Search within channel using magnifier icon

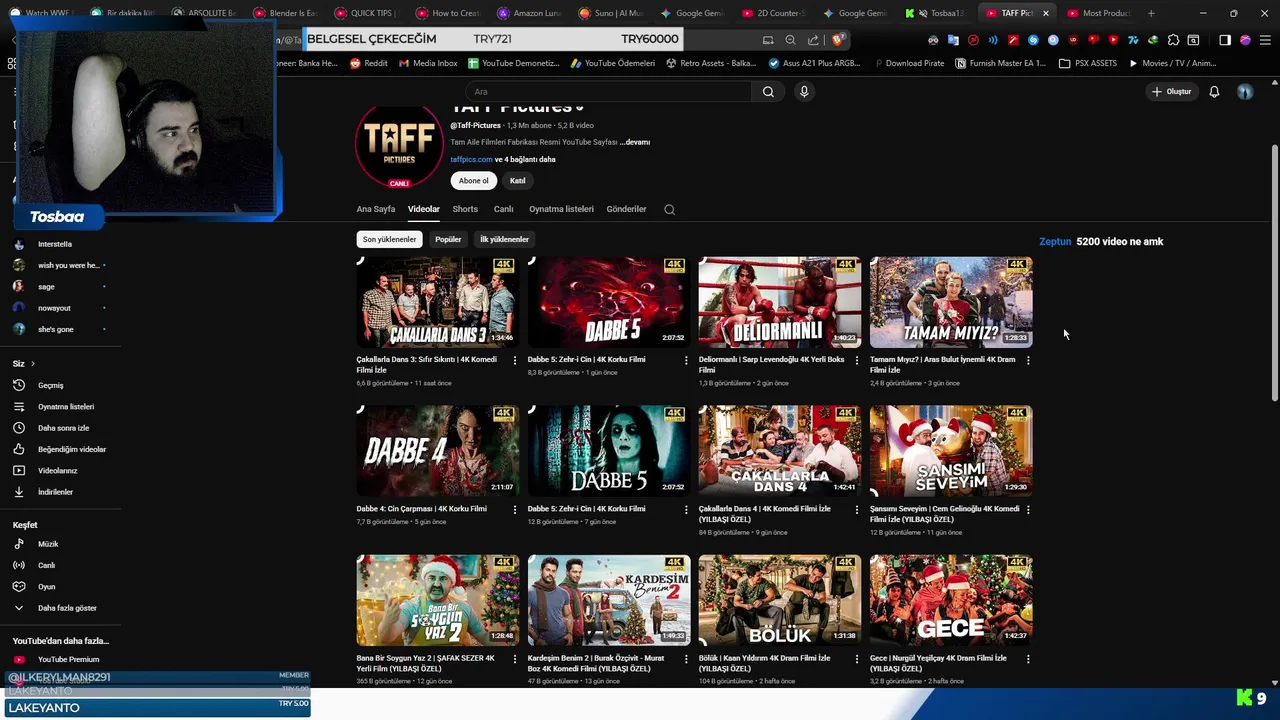670,209
